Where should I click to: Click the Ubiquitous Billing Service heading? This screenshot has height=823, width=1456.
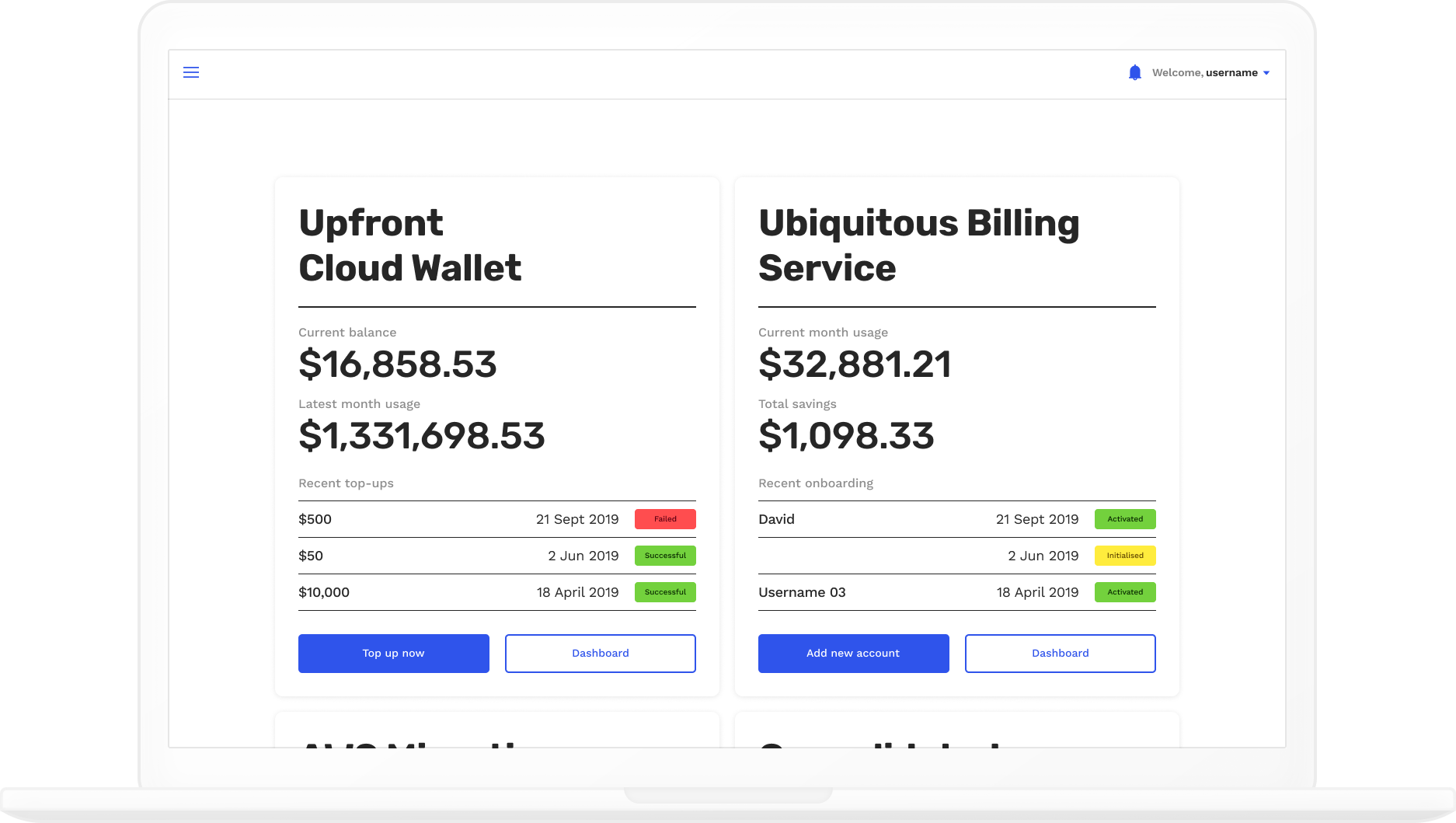click(919, 246)
